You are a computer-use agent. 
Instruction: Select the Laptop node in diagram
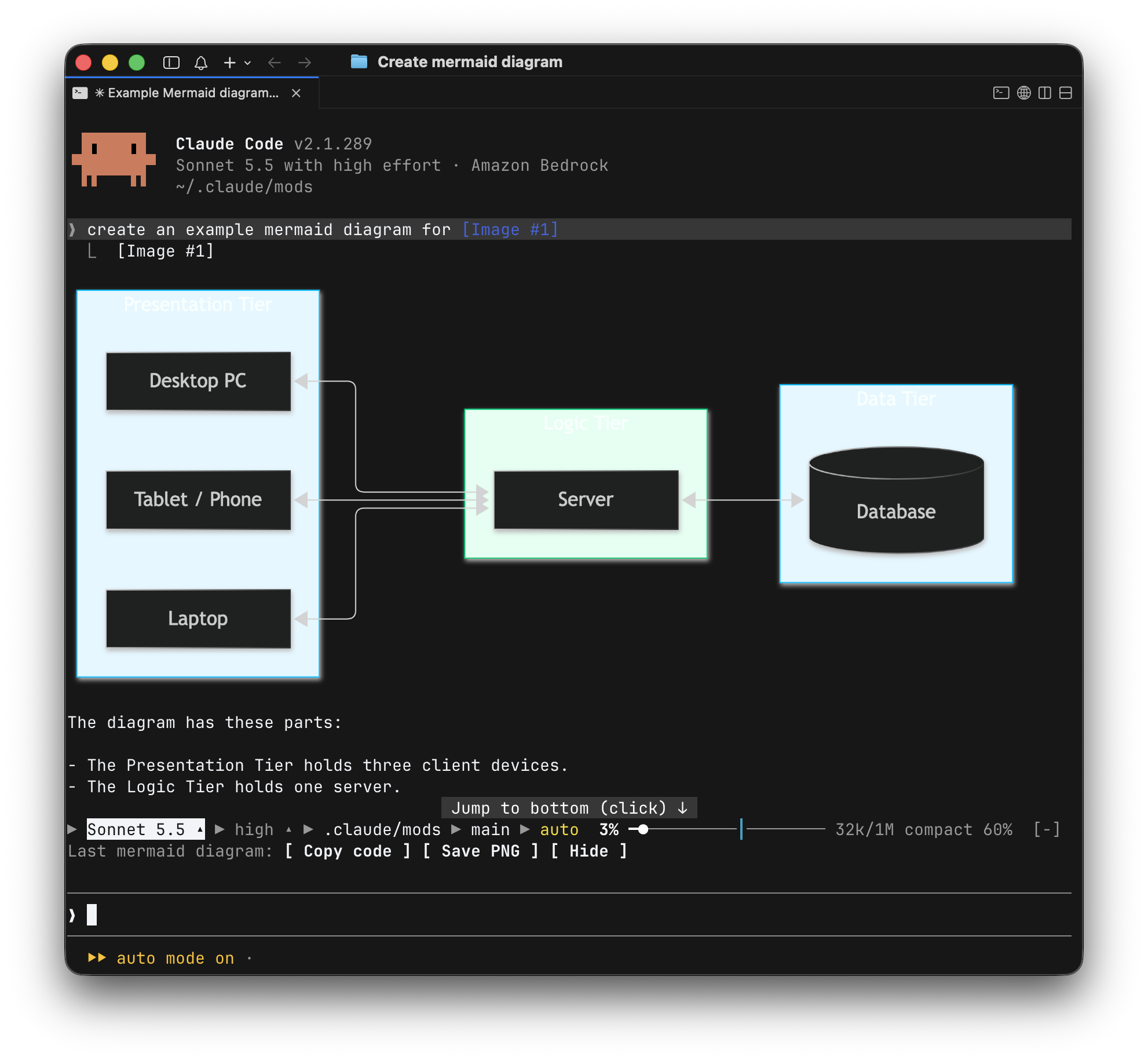coord(198,619)
